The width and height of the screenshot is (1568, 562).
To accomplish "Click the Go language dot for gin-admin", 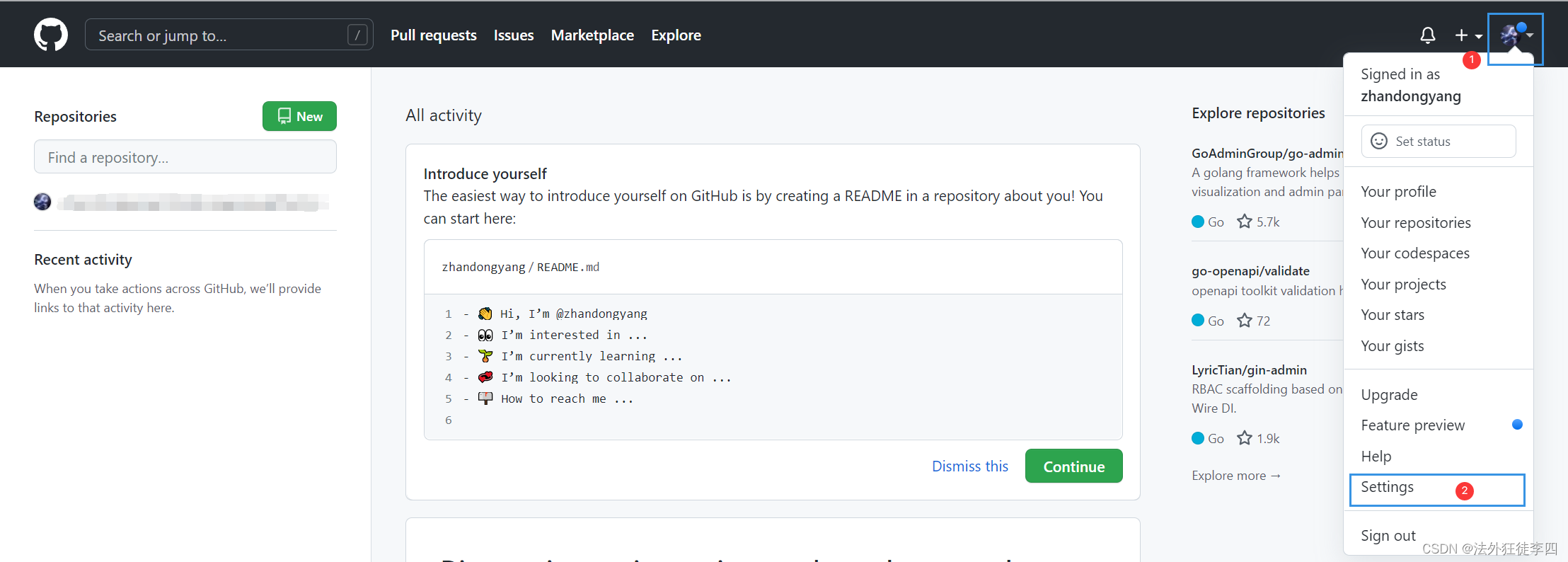I will click(x=1198, y=438).
